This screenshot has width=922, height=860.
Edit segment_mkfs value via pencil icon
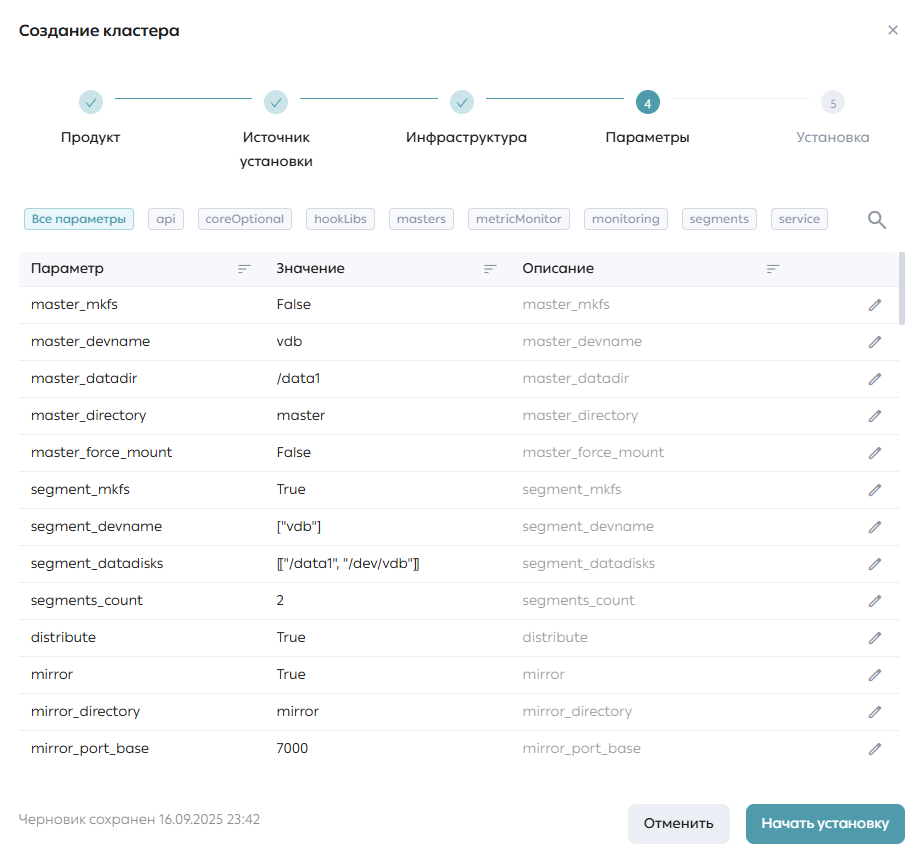point(875,490)
